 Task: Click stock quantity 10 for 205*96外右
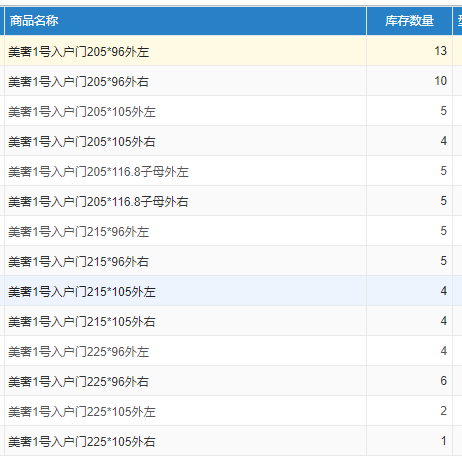coord(440,81)
